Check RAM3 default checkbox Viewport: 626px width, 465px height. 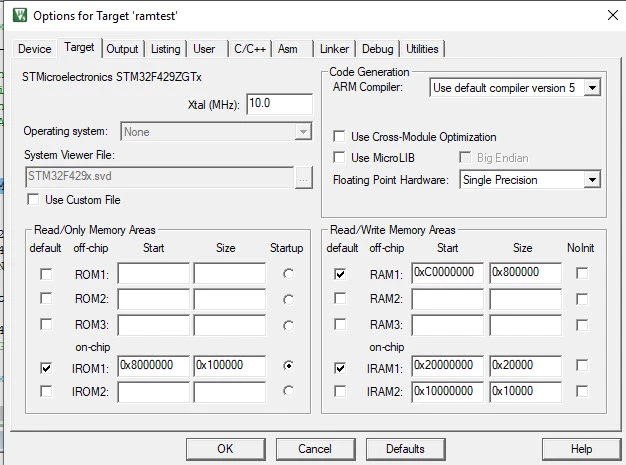click(340, 324)
